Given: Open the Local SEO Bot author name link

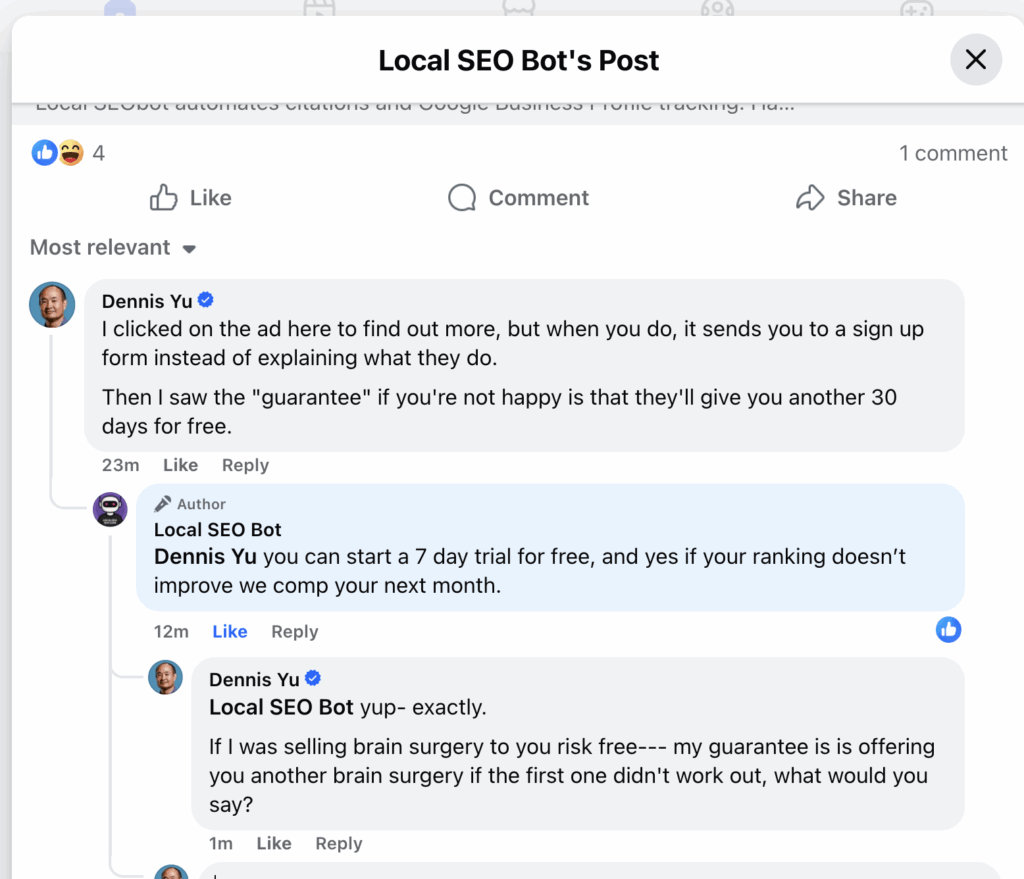Looking at the screenshot, I should coord(218,530).
